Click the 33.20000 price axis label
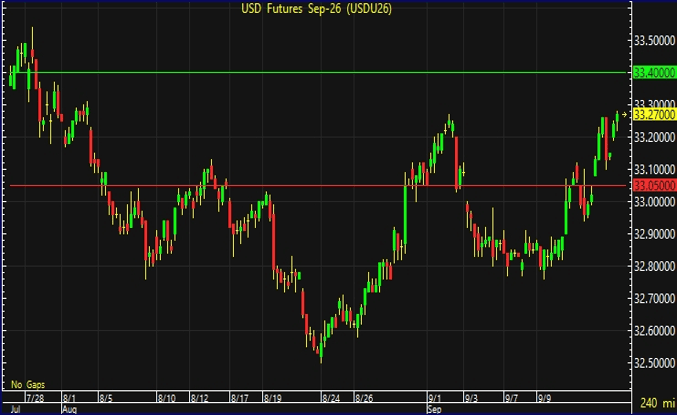 [654, 137]
